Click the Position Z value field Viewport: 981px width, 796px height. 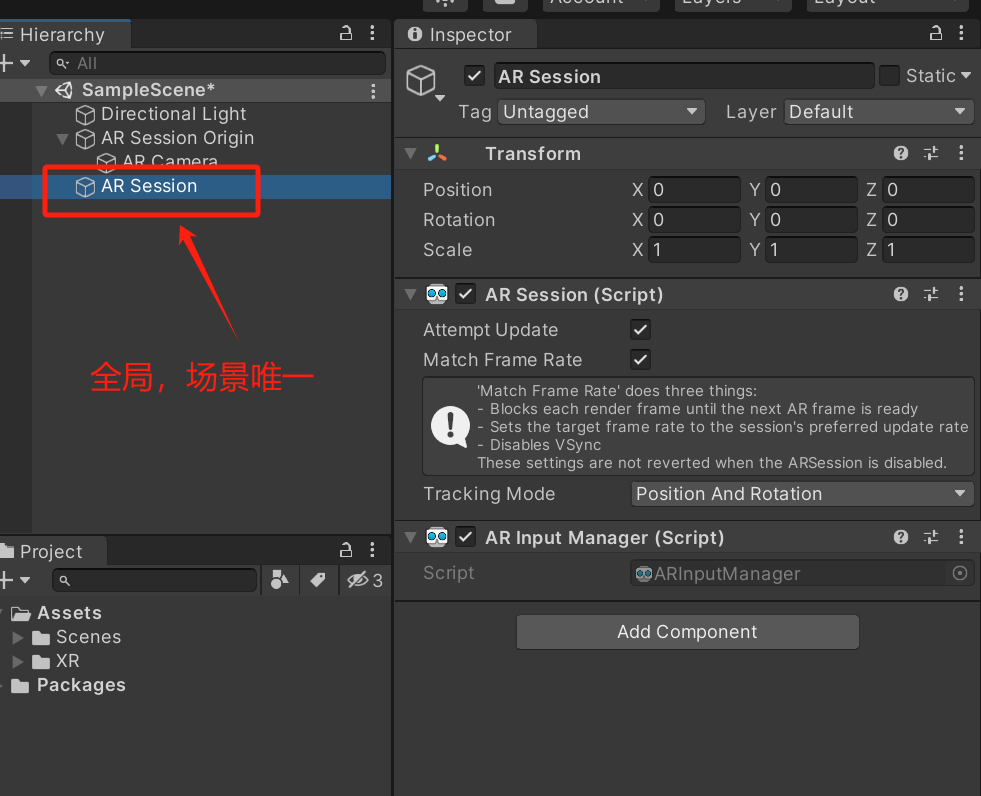click(x=928, y=190)
